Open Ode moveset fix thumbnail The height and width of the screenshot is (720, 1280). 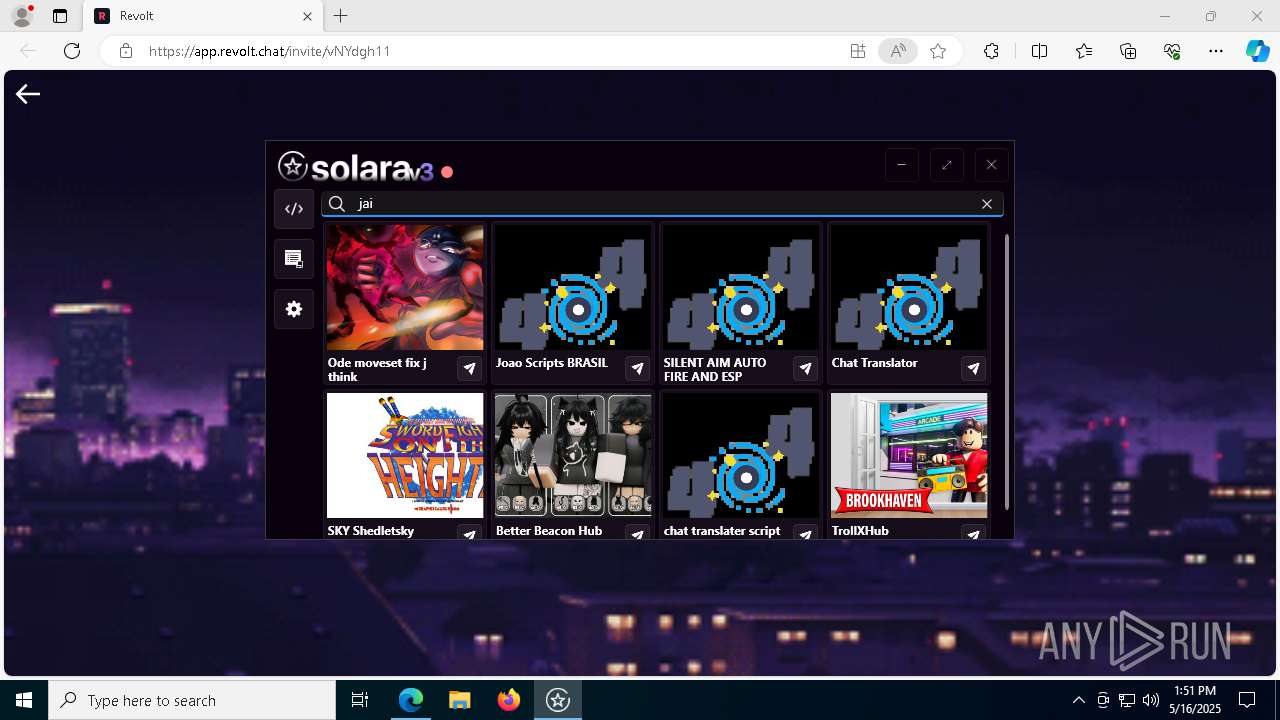(x=405, y=287)
